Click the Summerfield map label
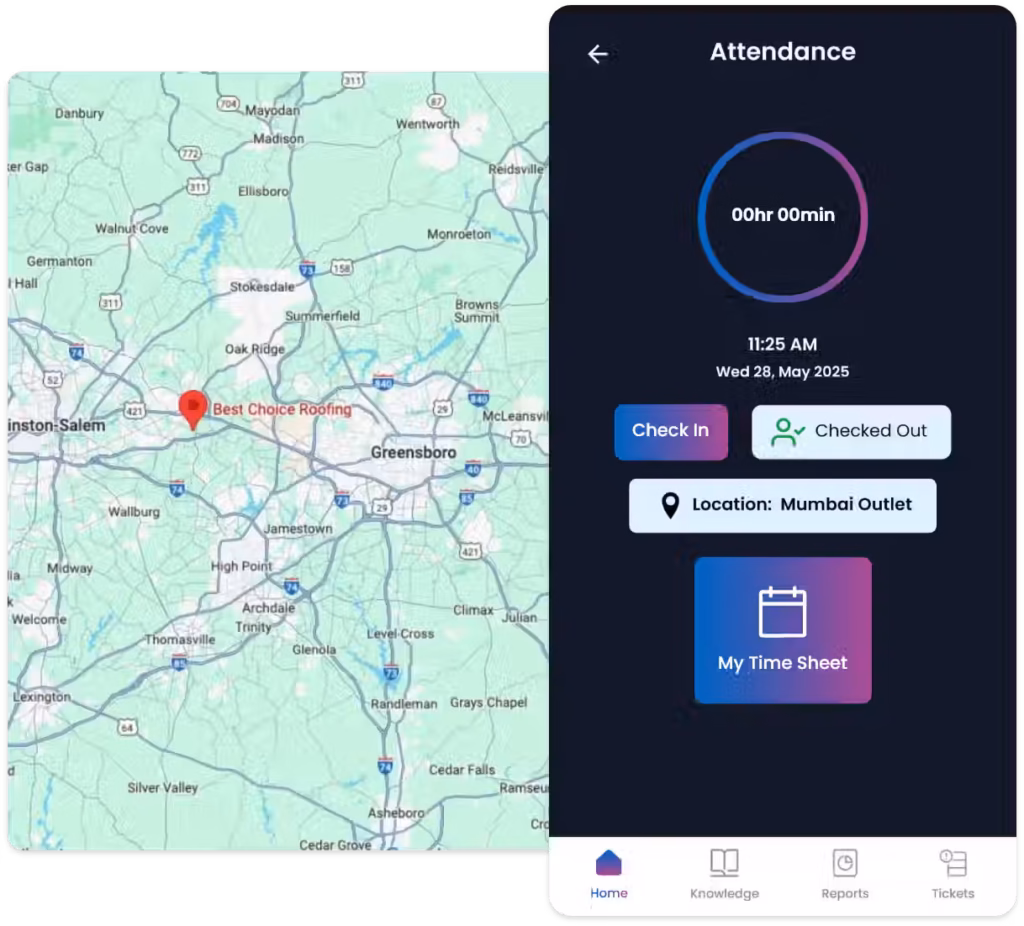1024x926 pixels. click(322, 316)
